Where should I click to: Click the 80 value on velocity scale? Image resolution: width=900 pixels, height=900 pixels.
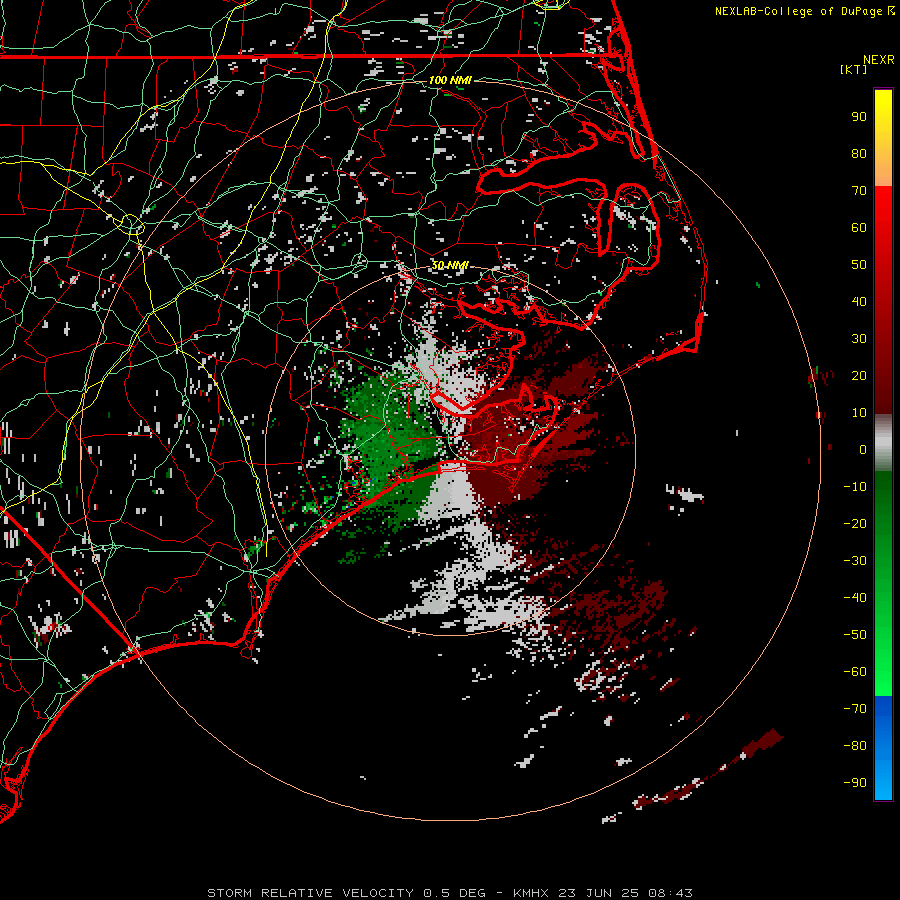tap(859, 154)
